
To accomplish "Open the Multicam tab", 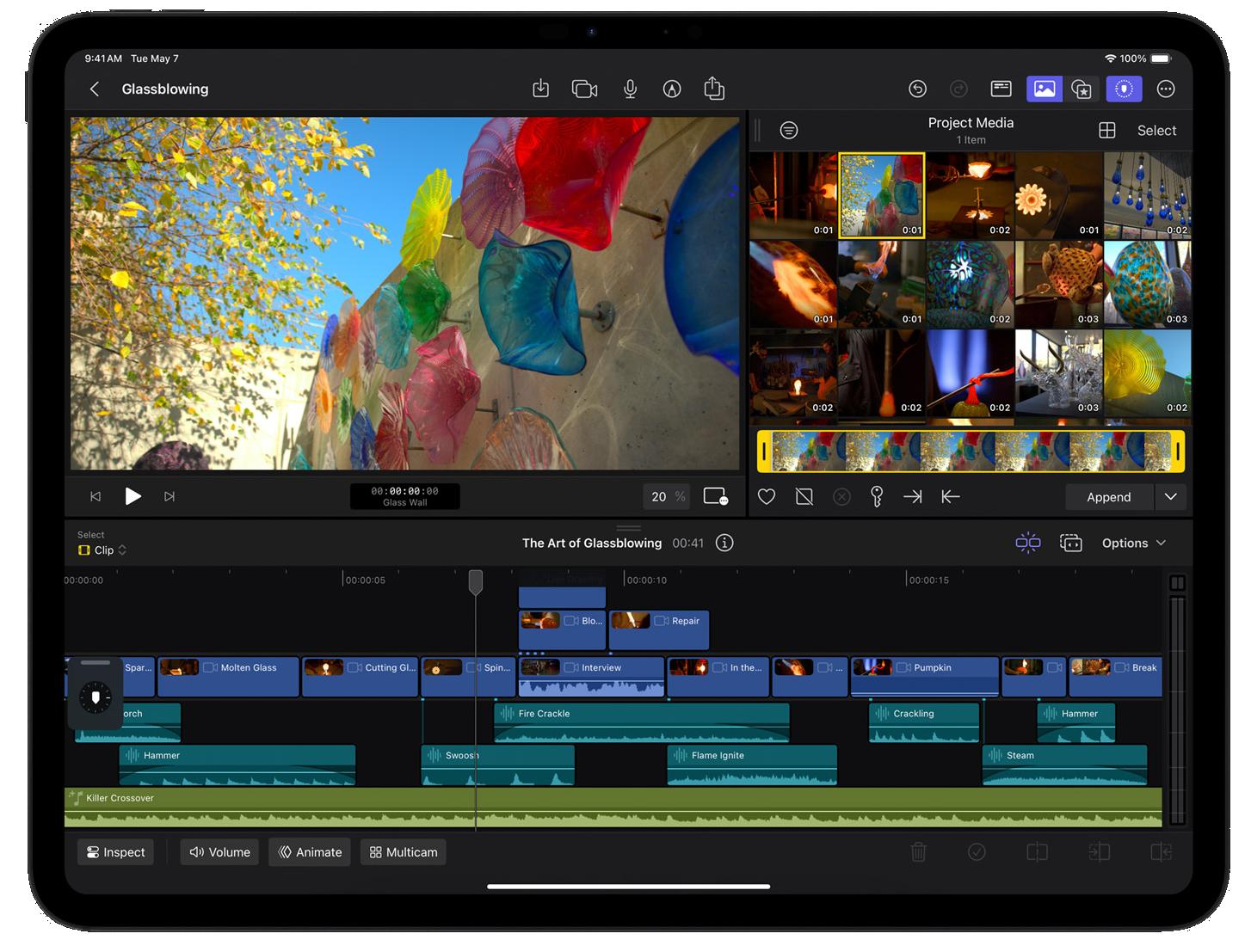I will pos(403,851).
